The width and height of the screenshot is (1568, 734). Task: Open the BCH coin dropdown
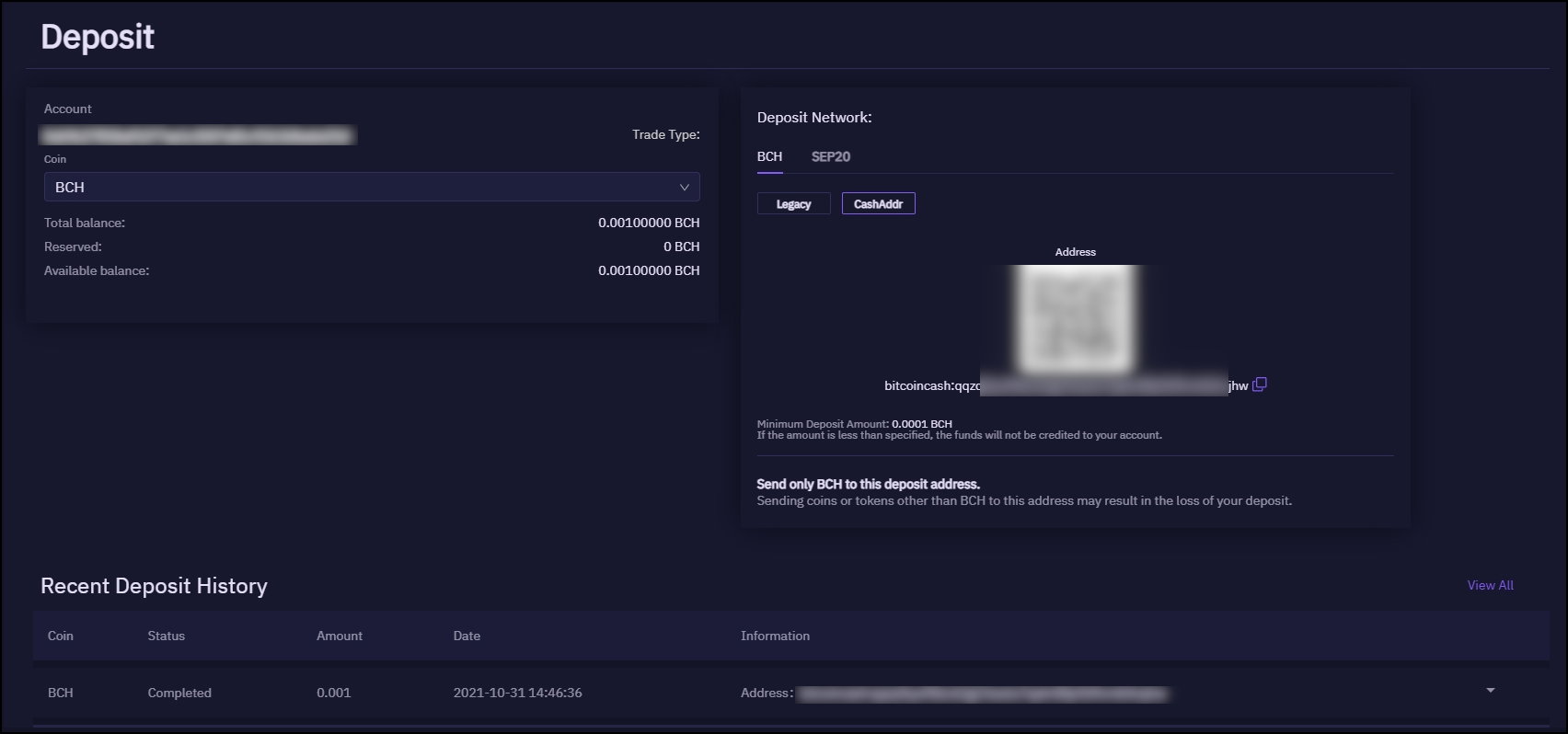(x=372, y=187)
